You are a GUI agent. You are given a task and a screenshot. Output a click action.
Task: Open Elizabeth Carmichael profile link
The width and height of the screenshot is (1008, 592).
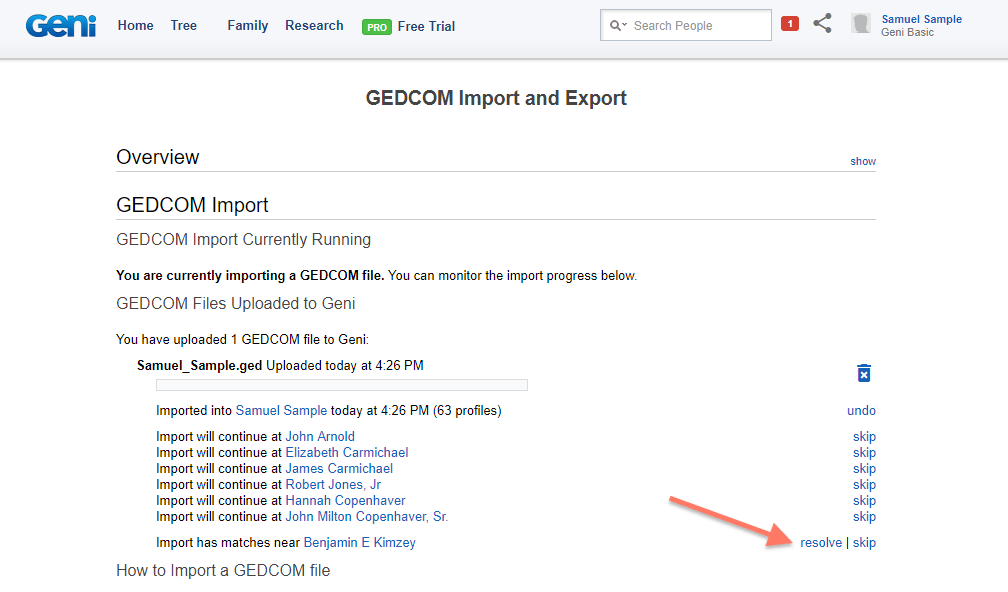pos(347,453)
